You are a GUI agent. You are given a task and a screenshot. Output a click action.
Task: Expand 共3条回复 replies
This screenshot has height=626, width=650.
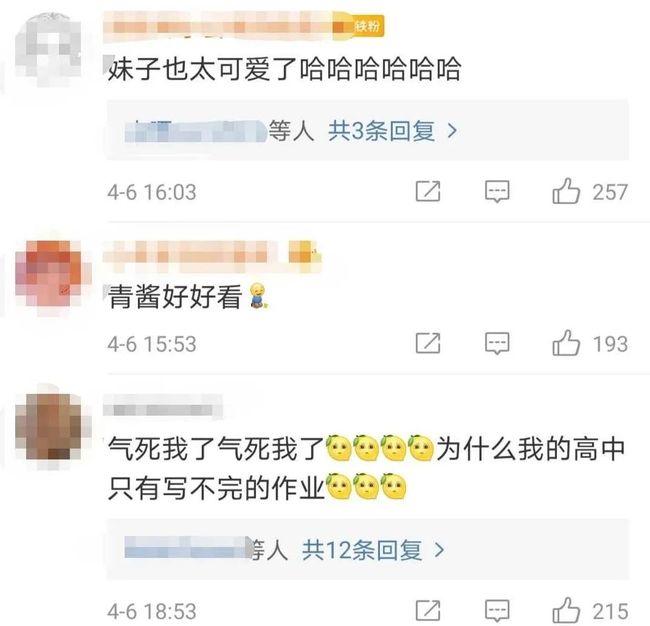pyautogui.click(x=381, y=131)
